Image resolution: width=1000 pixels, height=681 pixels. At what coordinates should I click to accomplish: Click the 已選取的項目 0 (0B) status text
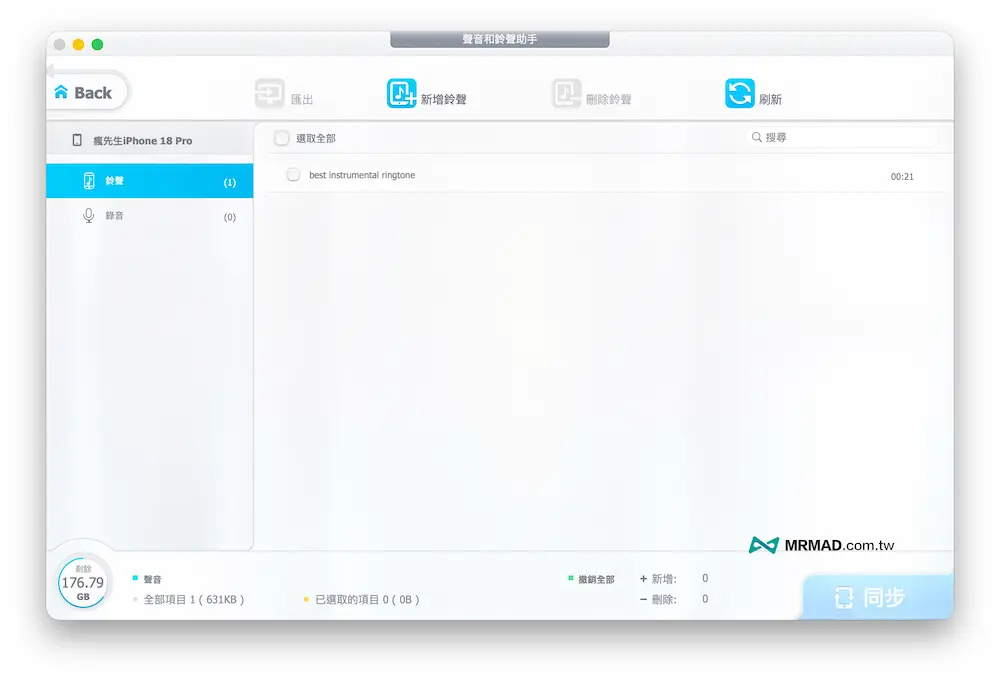coord(367,599)
